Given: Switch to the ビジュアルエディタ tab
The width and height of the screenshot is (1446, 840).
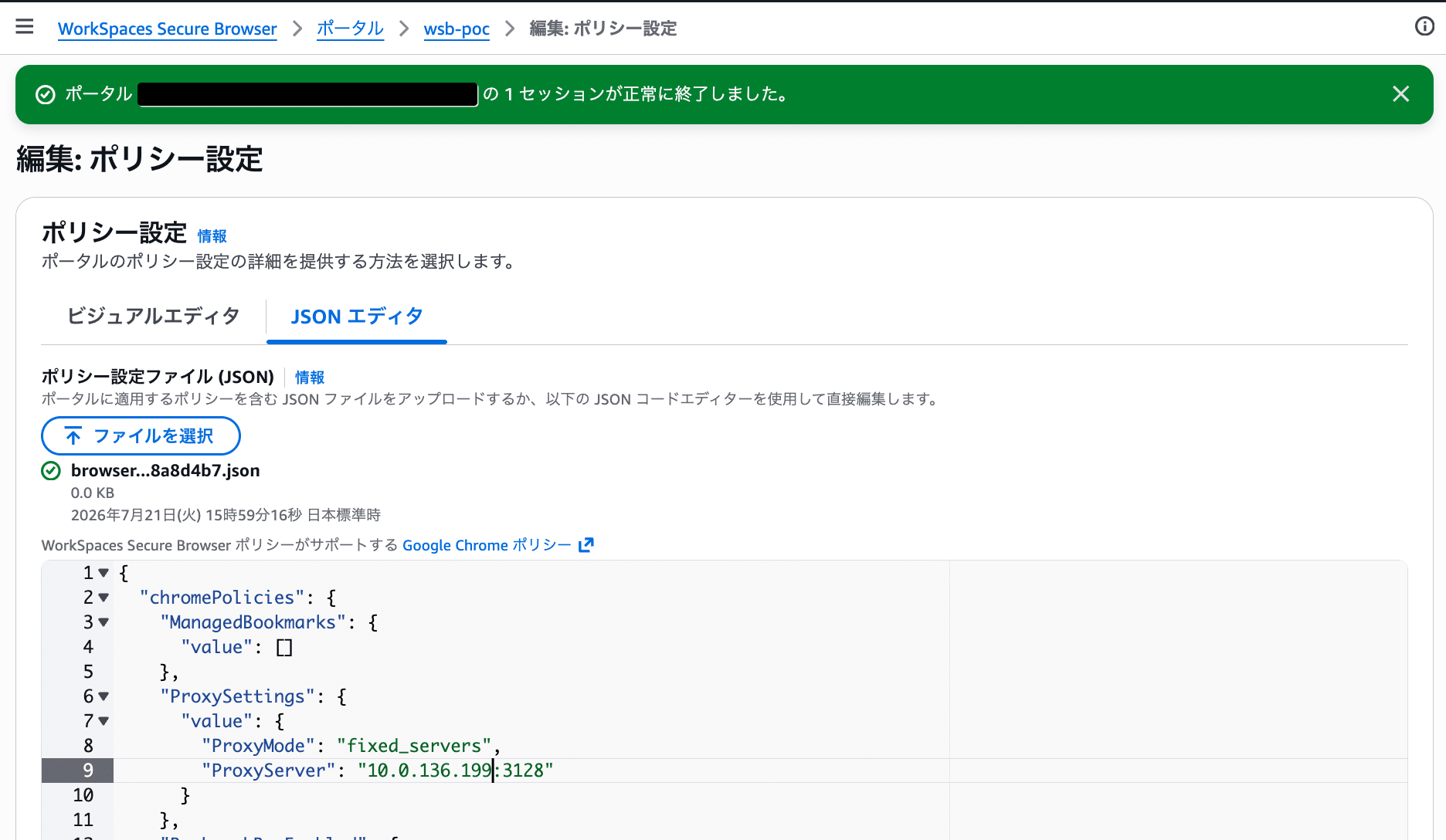Looking at the screenshot, I should [154, 316].
